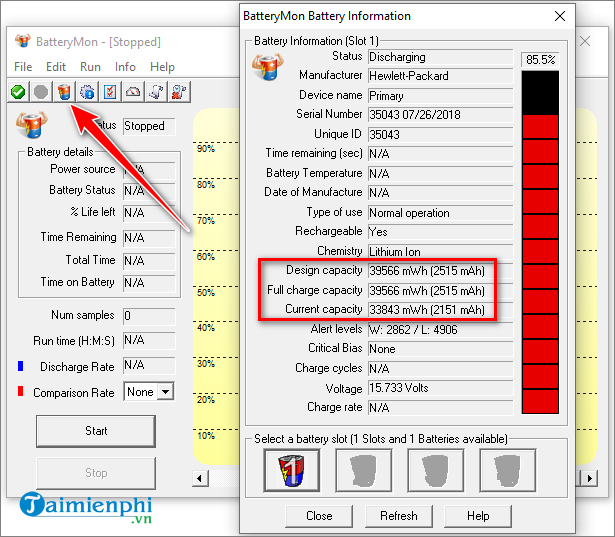Click the 85.5% percentage label
The height and width of the screenshot is (537, 615).
click(x=540, y=60)
